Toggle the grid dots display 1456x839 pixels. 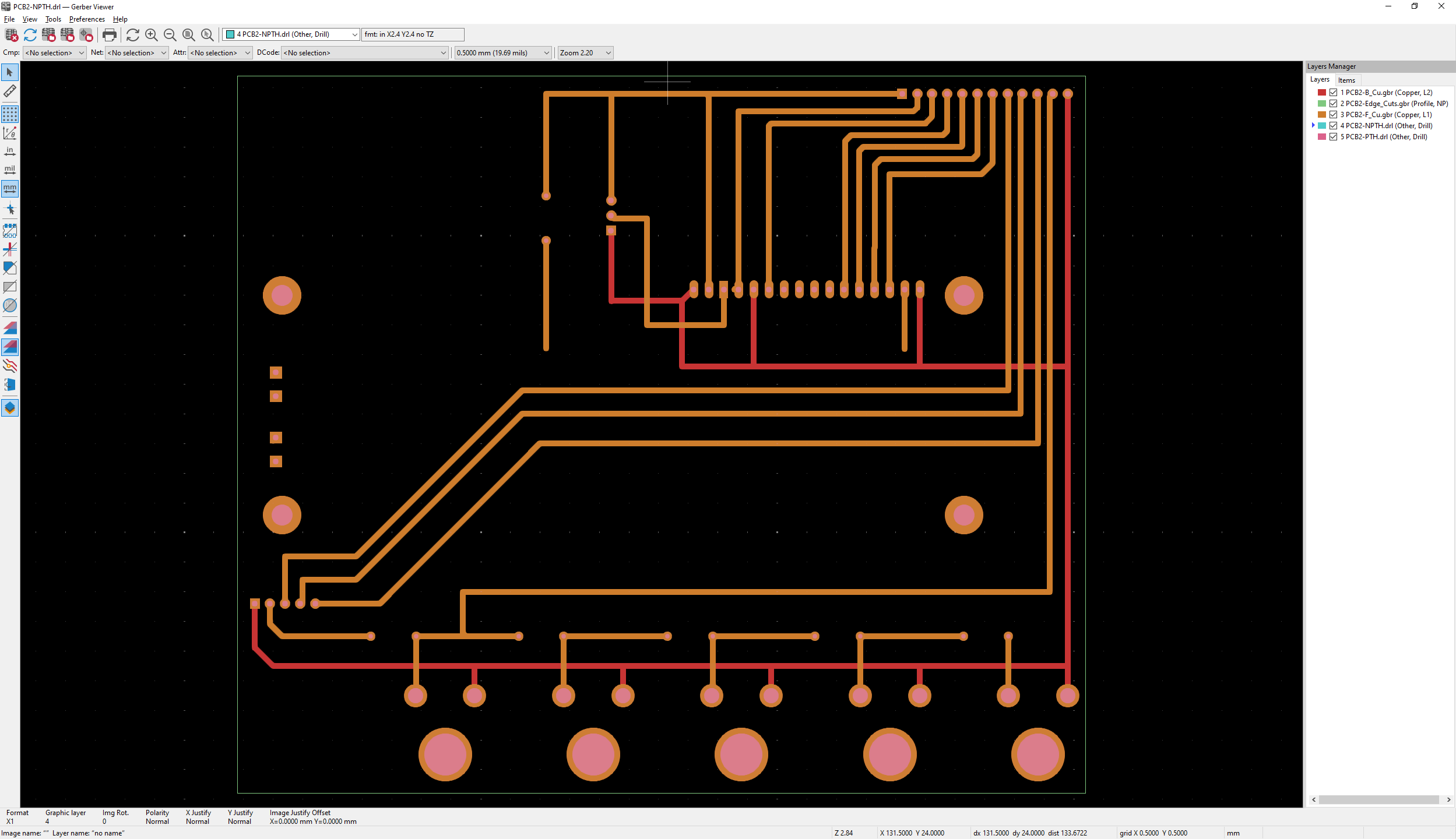10,114
